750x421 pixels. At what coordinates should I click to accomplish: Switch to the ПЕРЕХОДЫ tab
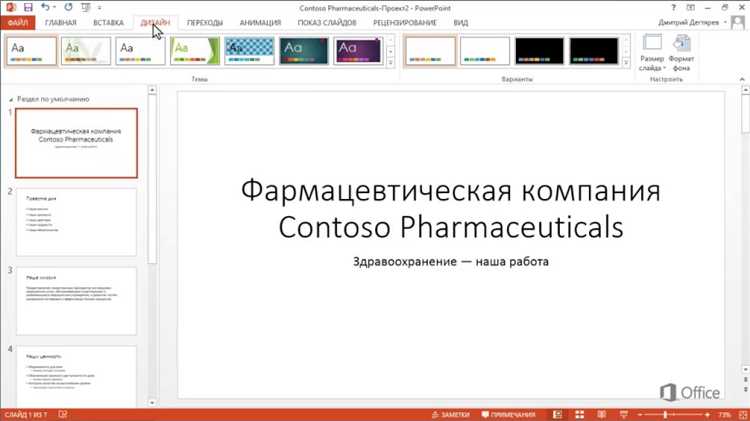[x=205, y=22]
